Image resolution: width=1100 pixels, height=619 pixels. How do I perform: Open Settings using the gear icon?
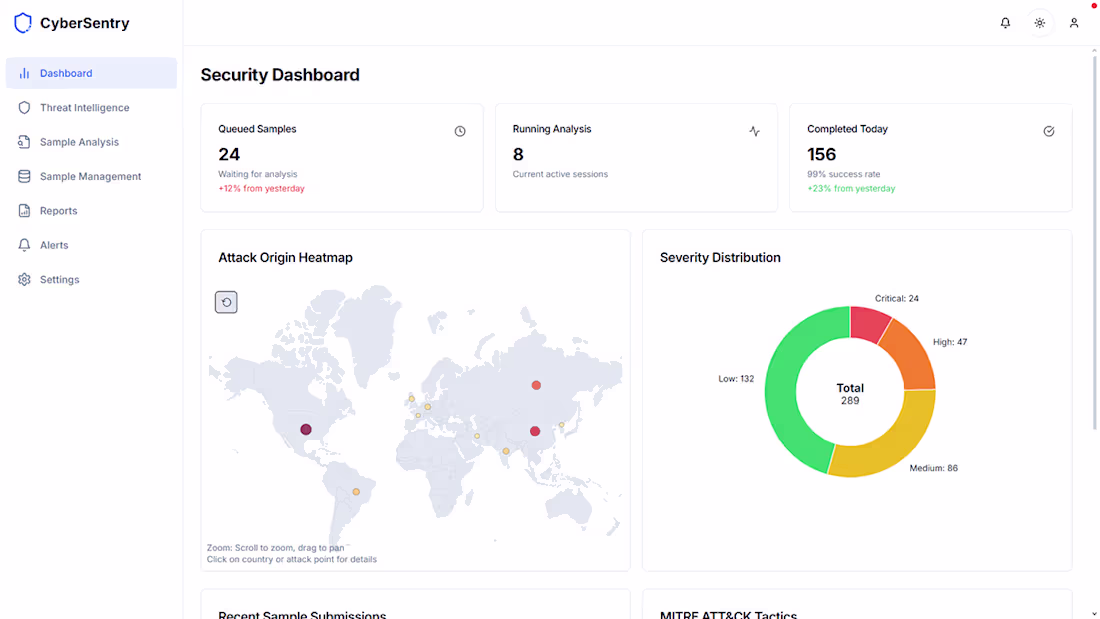(23, 279)
